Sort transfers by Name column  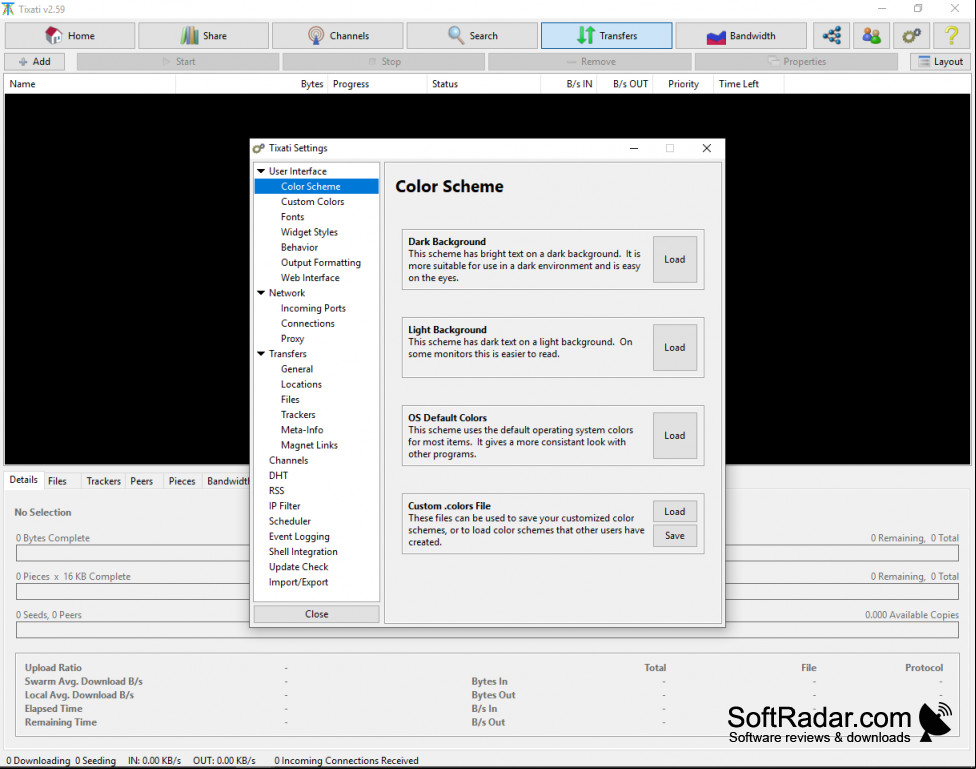pyautogui.click(x=90, y=84)
